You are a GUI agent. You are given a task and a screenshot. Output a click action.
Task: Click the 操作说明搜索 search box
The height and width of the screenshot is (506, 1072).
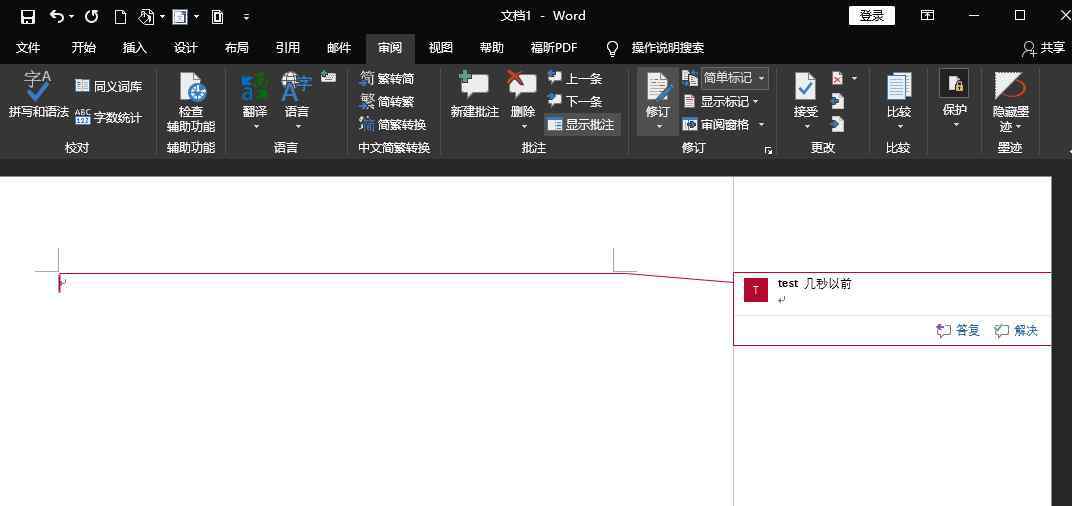(668, 48)
